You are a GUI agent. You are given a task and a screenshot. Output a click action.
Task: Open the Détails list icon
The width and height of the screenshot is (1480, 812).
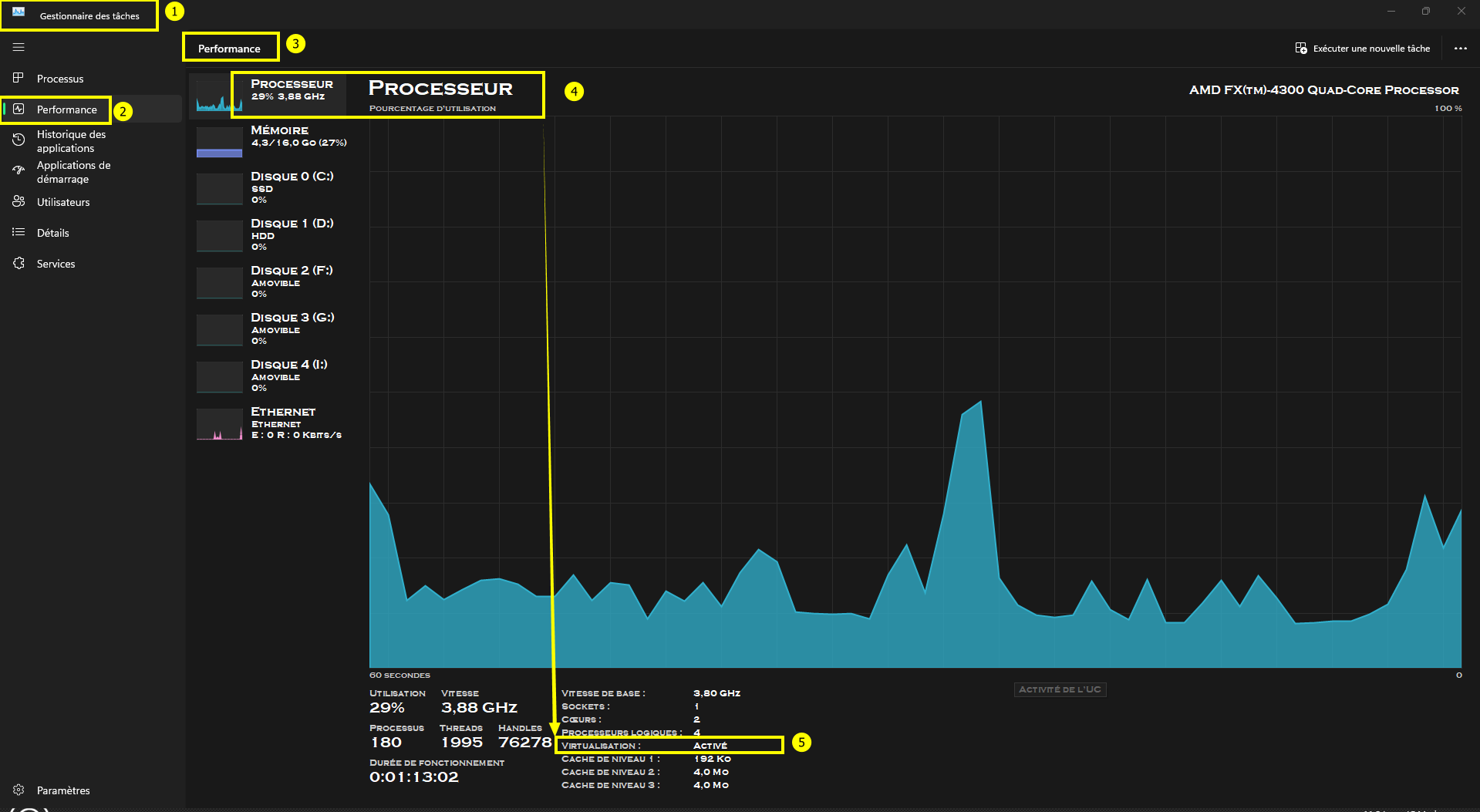point(19,232)
